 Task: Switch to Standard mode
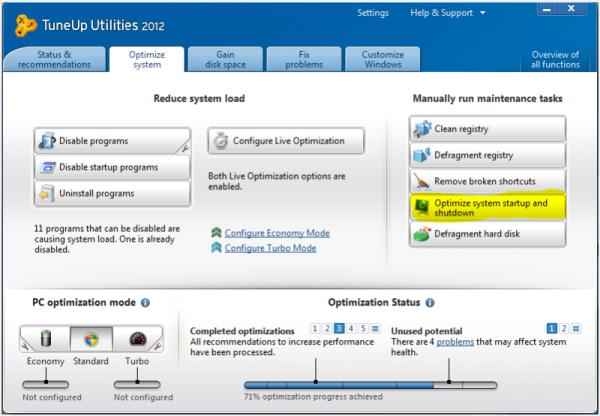(x=91, y=339)
